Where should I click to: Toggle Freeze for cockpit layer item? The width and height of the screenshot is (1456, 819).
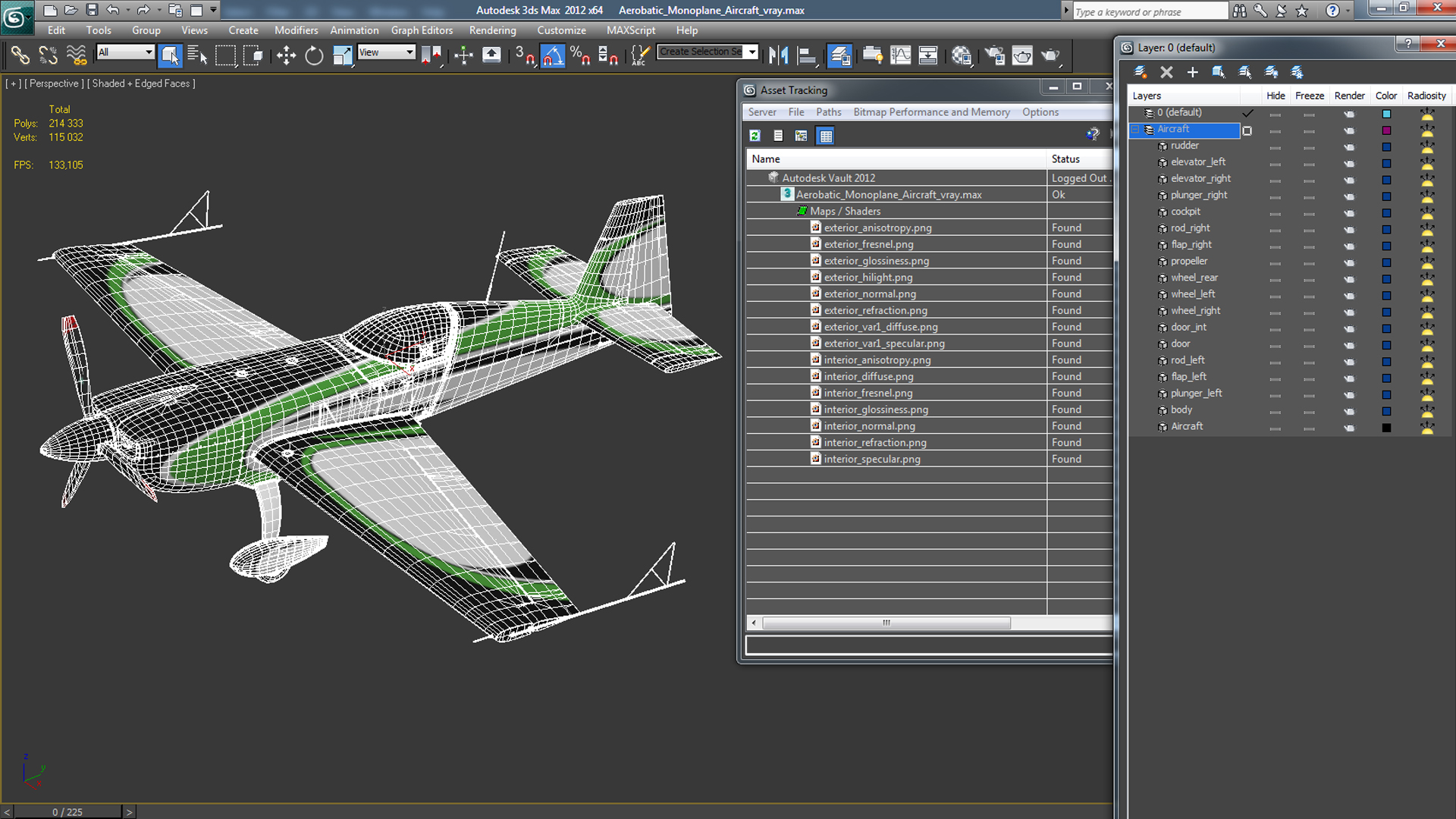[1309, 212]
